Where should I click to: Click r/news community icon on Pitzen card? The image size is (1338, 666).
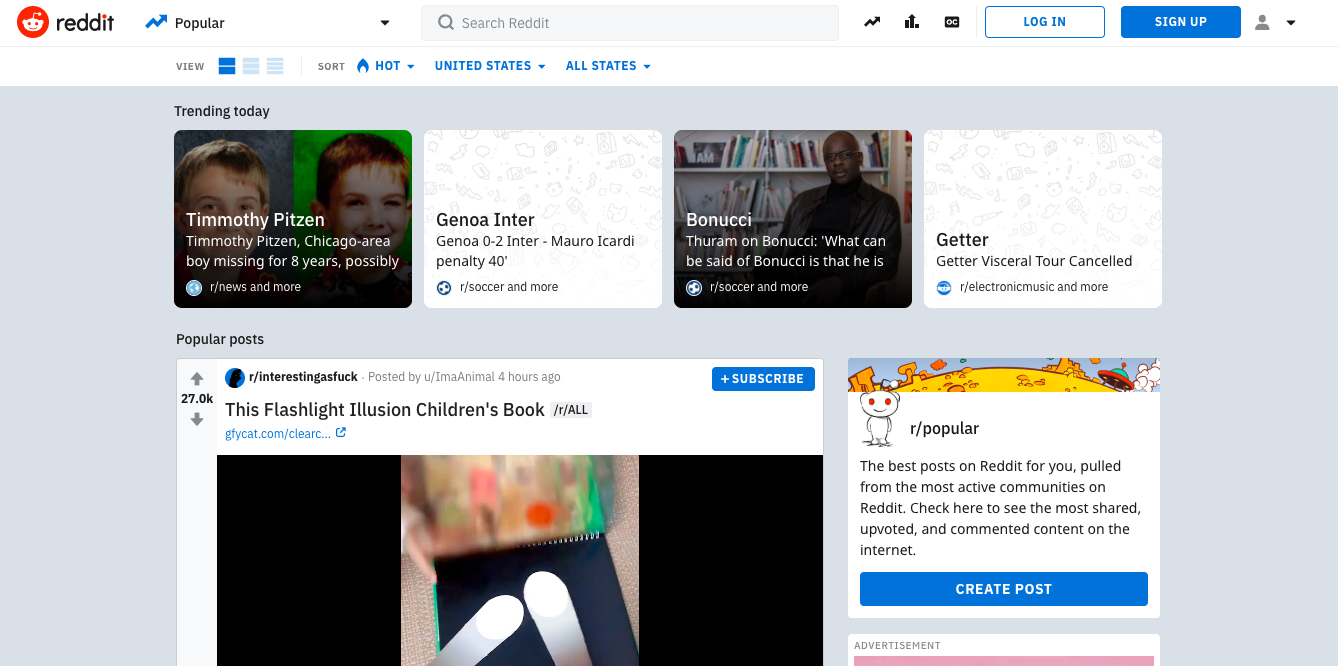point(194,287)
